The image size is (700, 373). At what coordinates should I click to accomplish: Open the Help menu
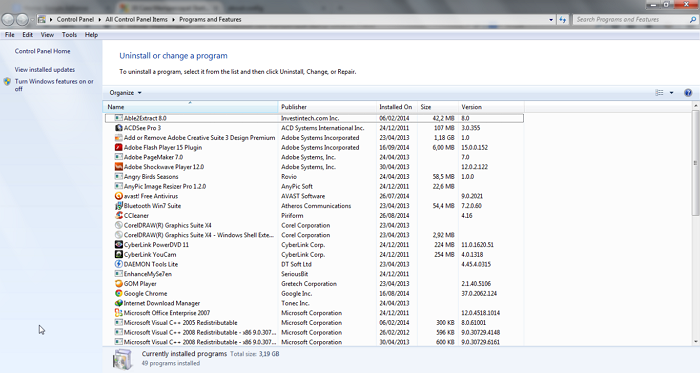point(91,35)
